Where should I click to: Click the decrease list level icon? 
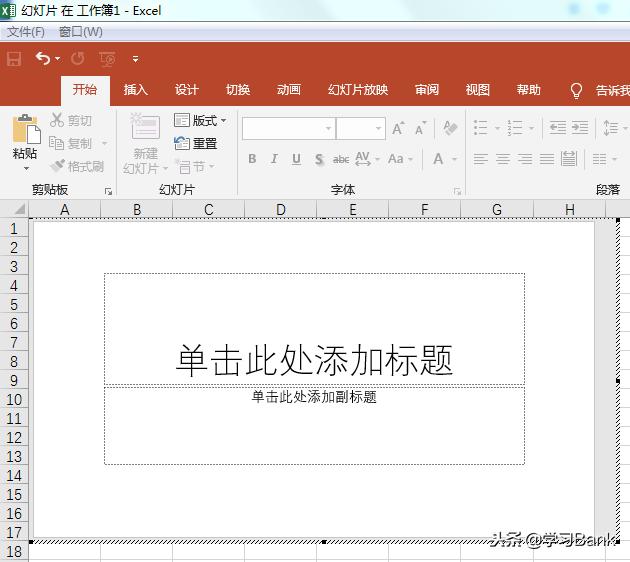click(558, 128)
